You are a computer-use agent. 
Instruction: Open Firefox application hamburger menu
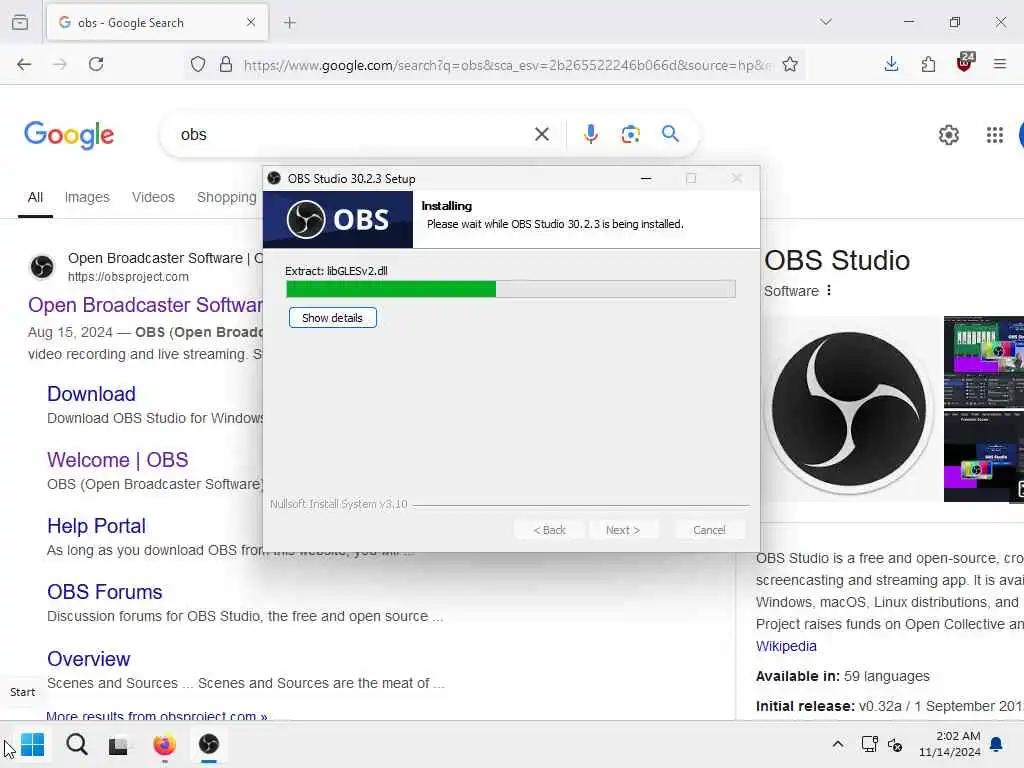point(1000,64)
